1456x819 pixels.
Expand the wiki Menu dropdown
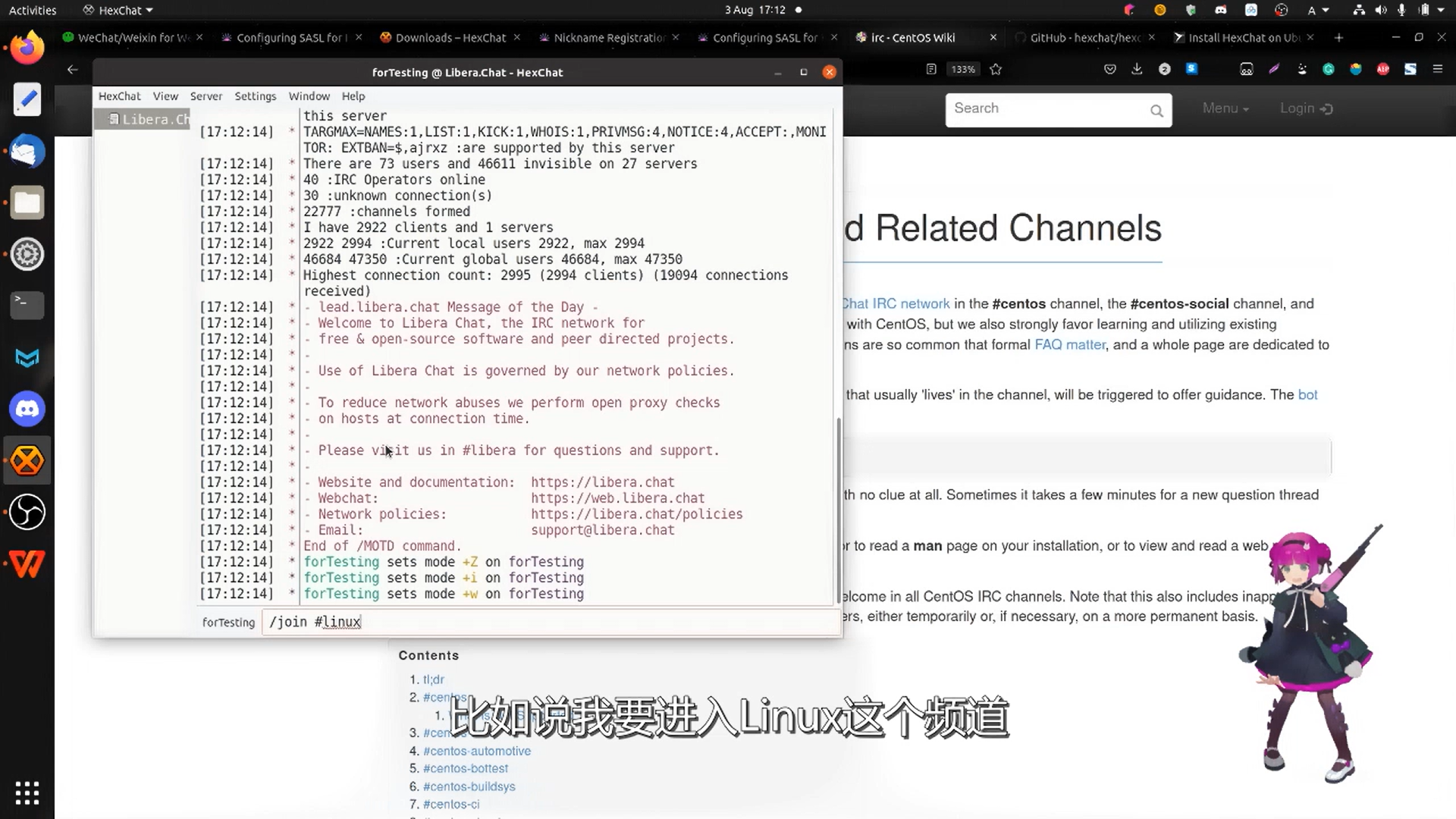click(1225, 108)
